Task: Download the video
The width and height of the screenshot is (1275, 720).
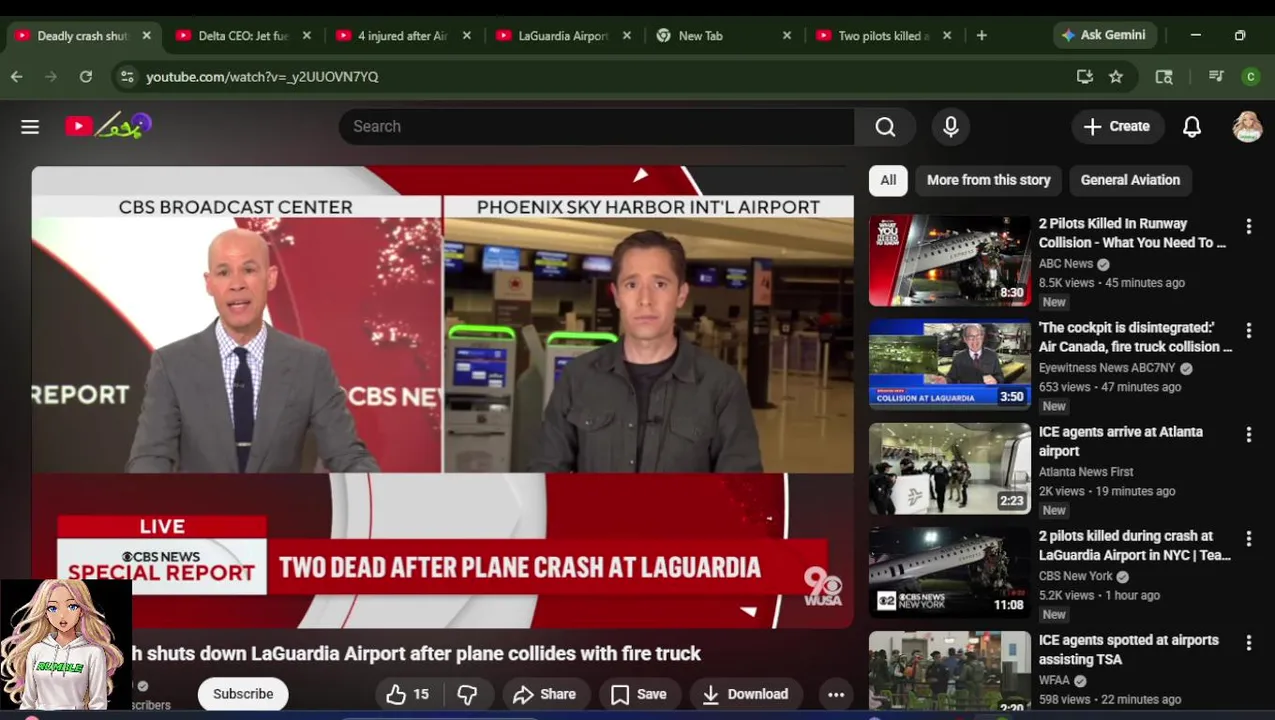Action: point(746,694)
